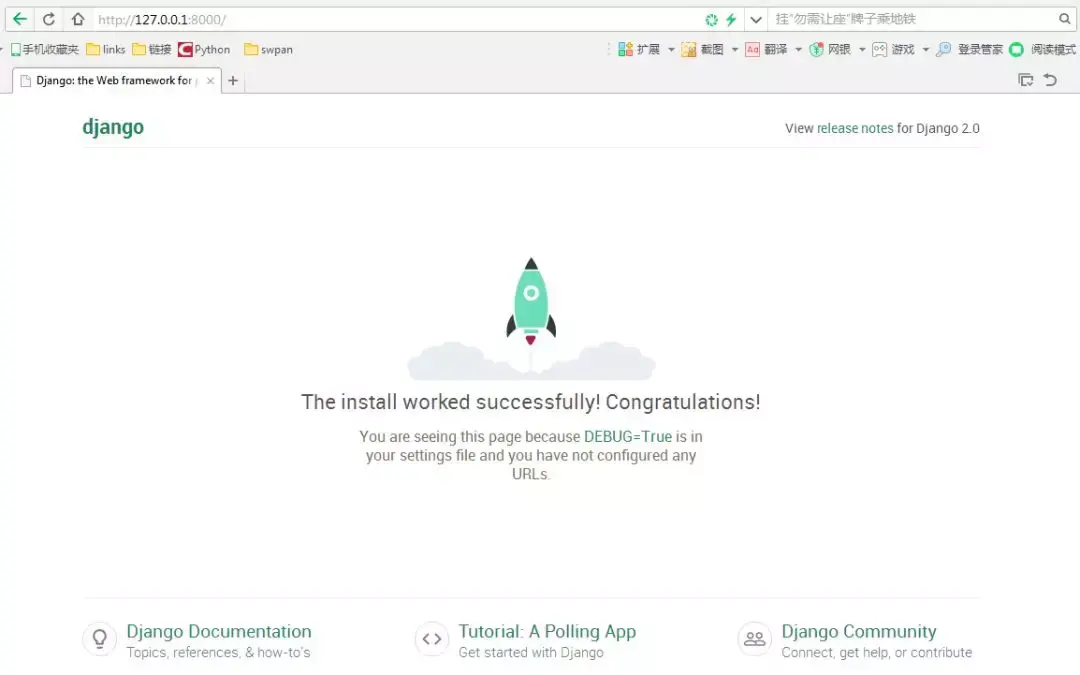Screen dimensions: 1080x675
Task: Open the 链接 bookmark folder
Action: pyautogui.click(x=152, y=50)
